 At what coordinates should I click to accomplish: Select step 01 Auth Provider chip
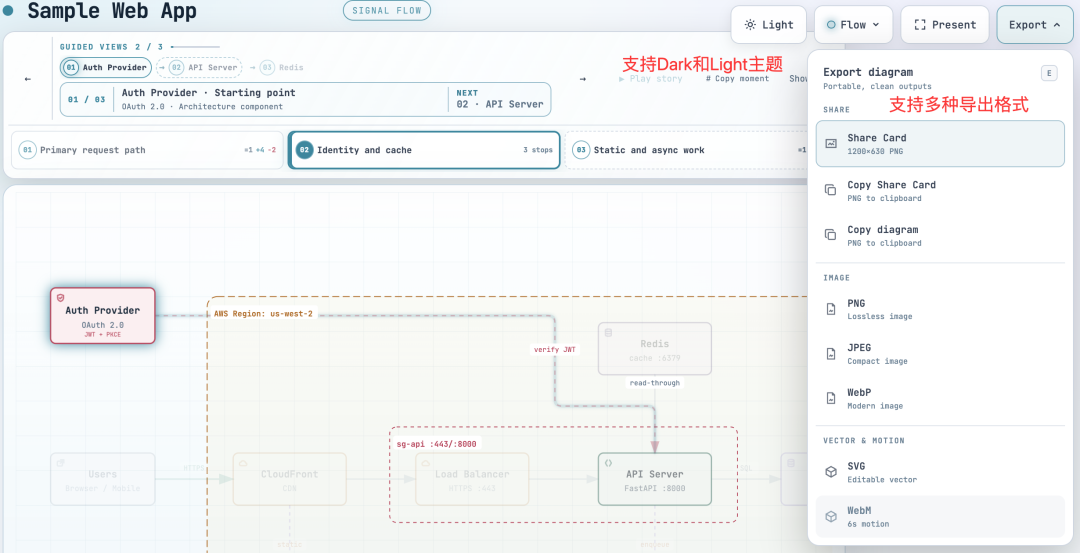pyautogui.click(x=106, y=67)
